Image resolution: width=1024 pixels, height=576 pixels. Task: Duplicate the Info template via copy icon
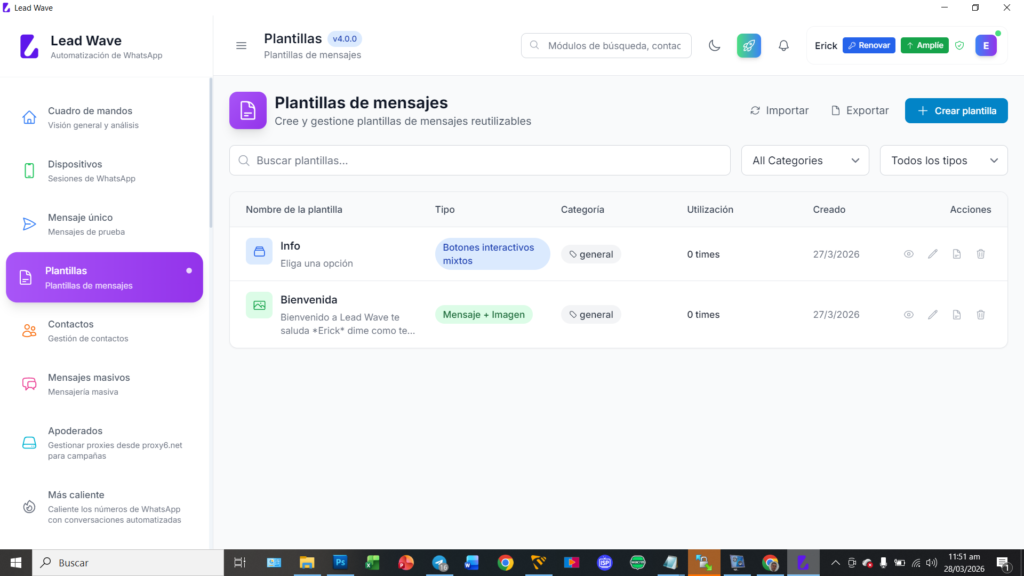tap(957, 254)
